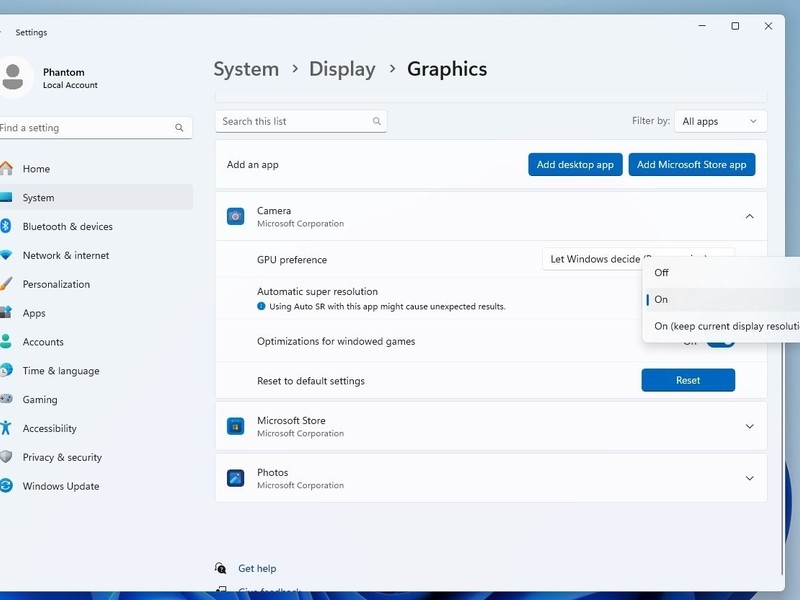Click the Windows Update refresh icon
The width and height of the screenshot is (800, 600).
6,486
